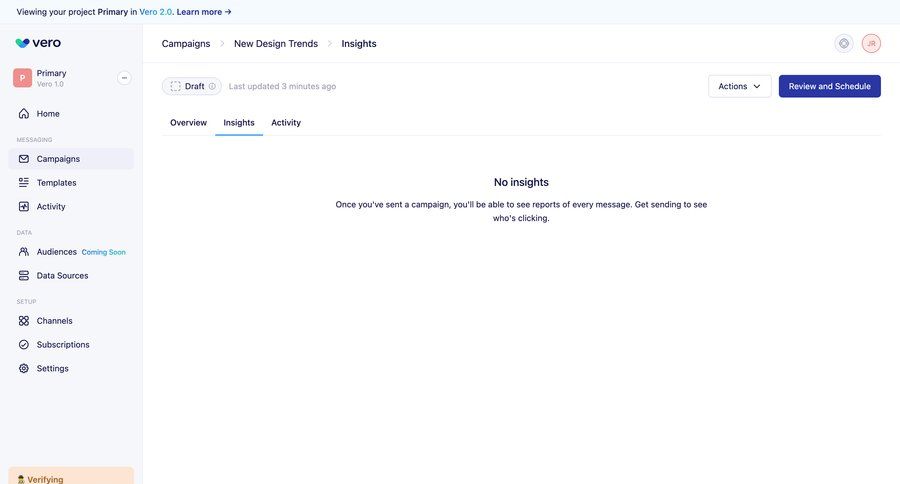Click the info icon beside Draft
The width and height of the screenshot is (900, 484).
pos(212,86)
